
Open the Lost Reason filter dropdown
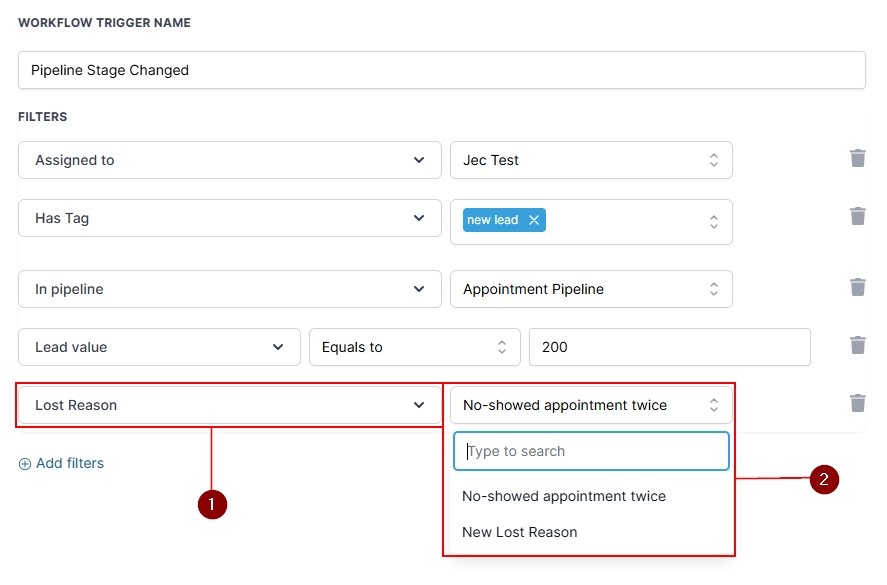[229, 405]
